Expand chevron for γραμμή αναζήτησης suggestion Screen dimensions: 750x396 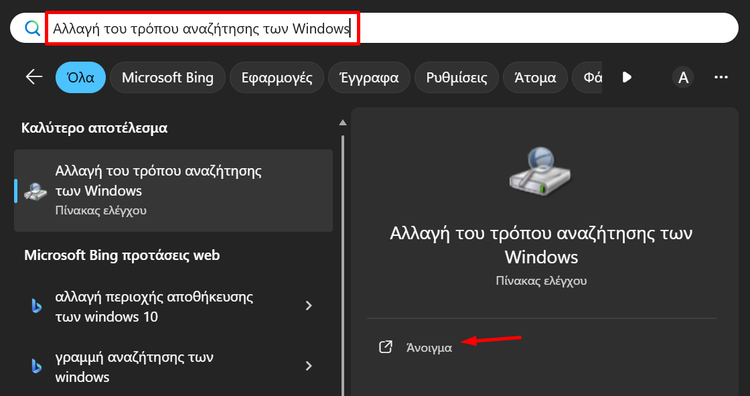pos(309,366)
